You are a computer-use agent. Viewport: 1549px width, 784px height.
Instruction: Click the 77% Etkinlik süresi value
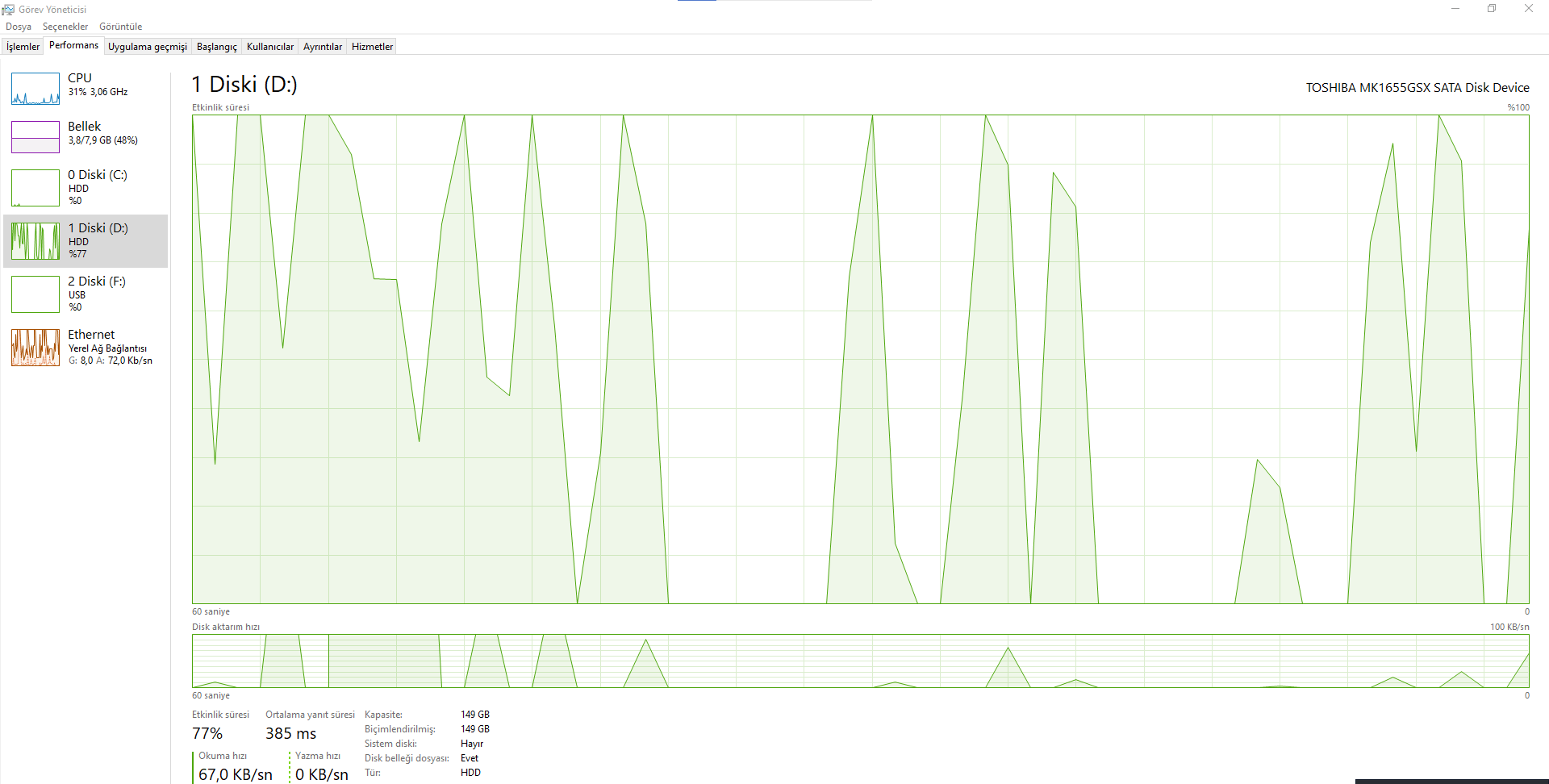(x=207, y=733)
